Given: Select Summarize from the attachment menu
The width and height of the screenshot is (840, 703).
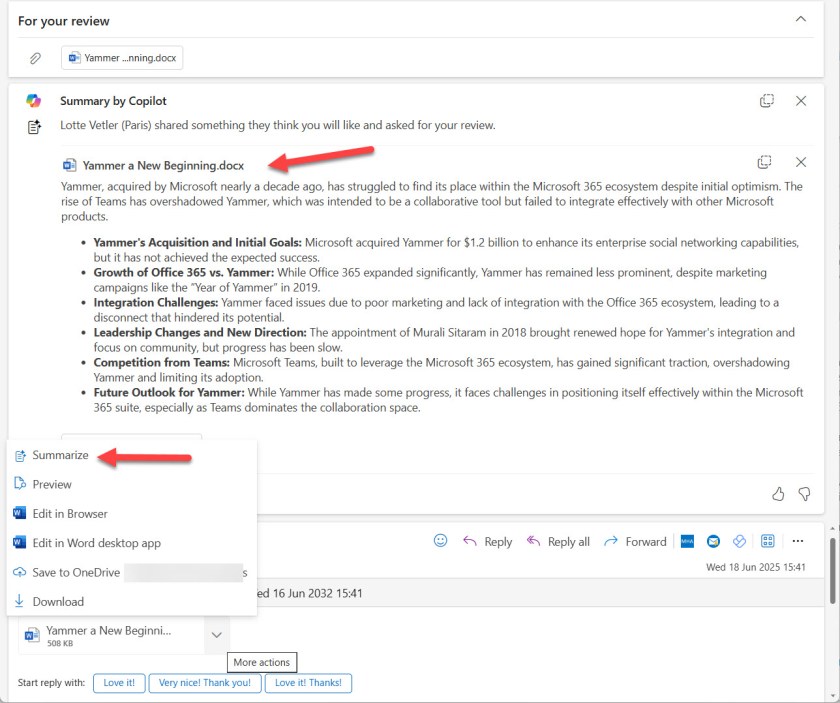Looking at the screenshot, I should (131, 455).
